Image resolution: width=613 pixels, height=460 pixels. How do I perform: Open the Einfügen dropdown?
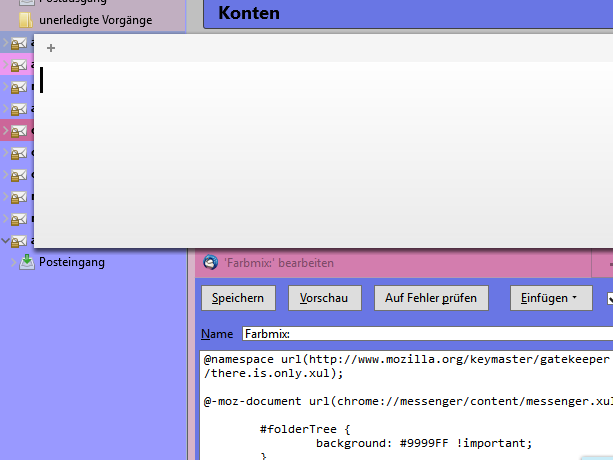[551, 298]
